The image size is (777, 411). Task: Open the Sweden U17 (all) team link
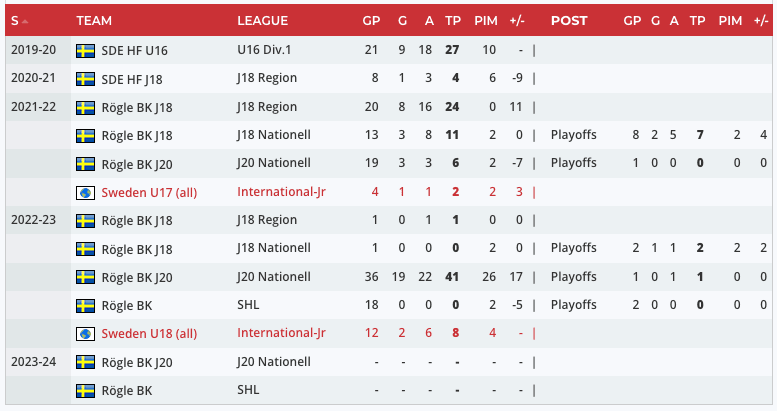(149, 192)
